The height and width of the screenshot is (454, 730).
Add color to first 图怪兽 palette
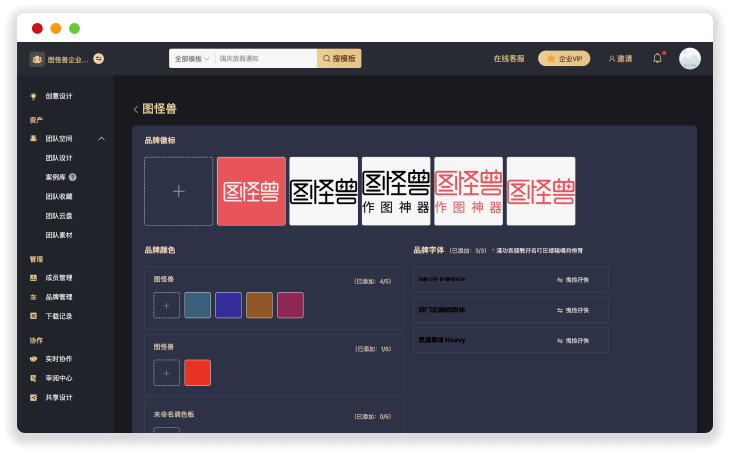(x=167, y=305)
